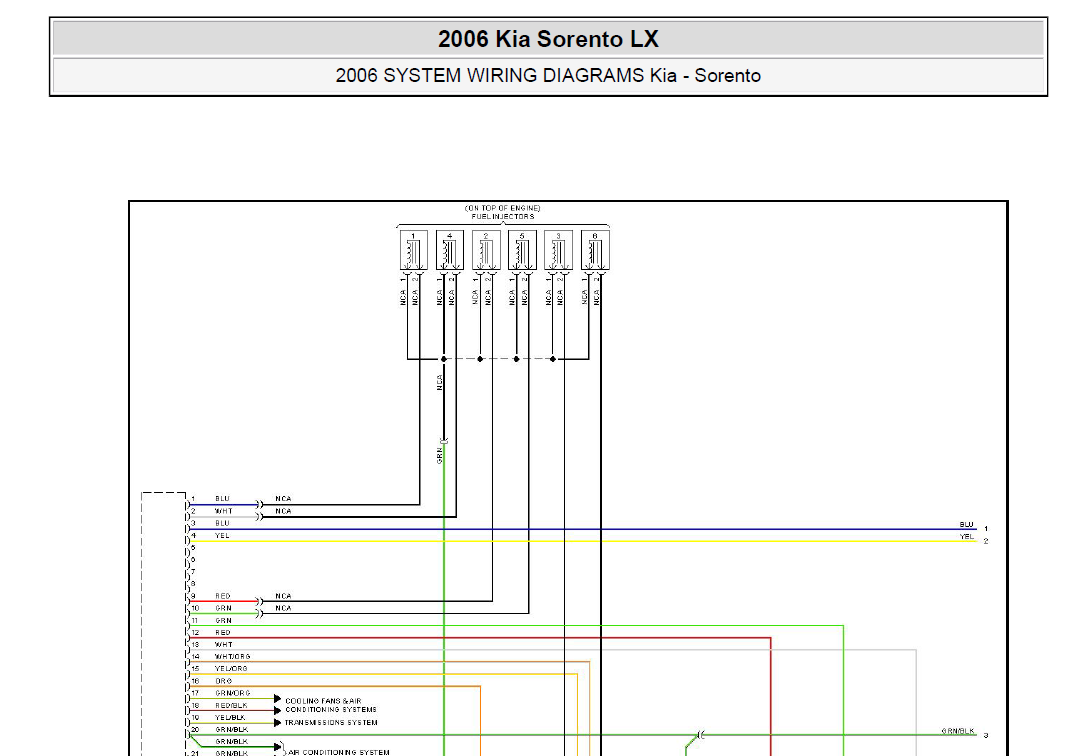Click the '2006 SYSTEM WIRING DIAGRAMS Kia - Sorento' subtitle

(x=548, y=75)
